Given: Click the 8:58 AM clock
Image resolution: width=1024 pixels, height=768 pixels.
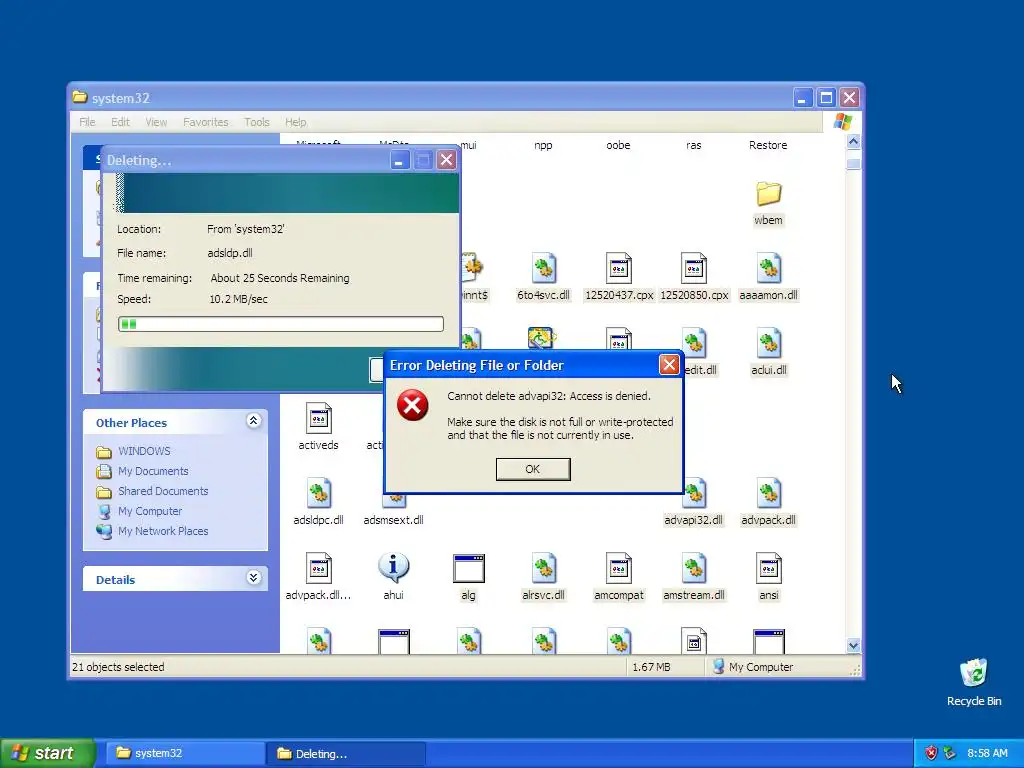Looking at the screenshot, I should (x=987, y=753).
